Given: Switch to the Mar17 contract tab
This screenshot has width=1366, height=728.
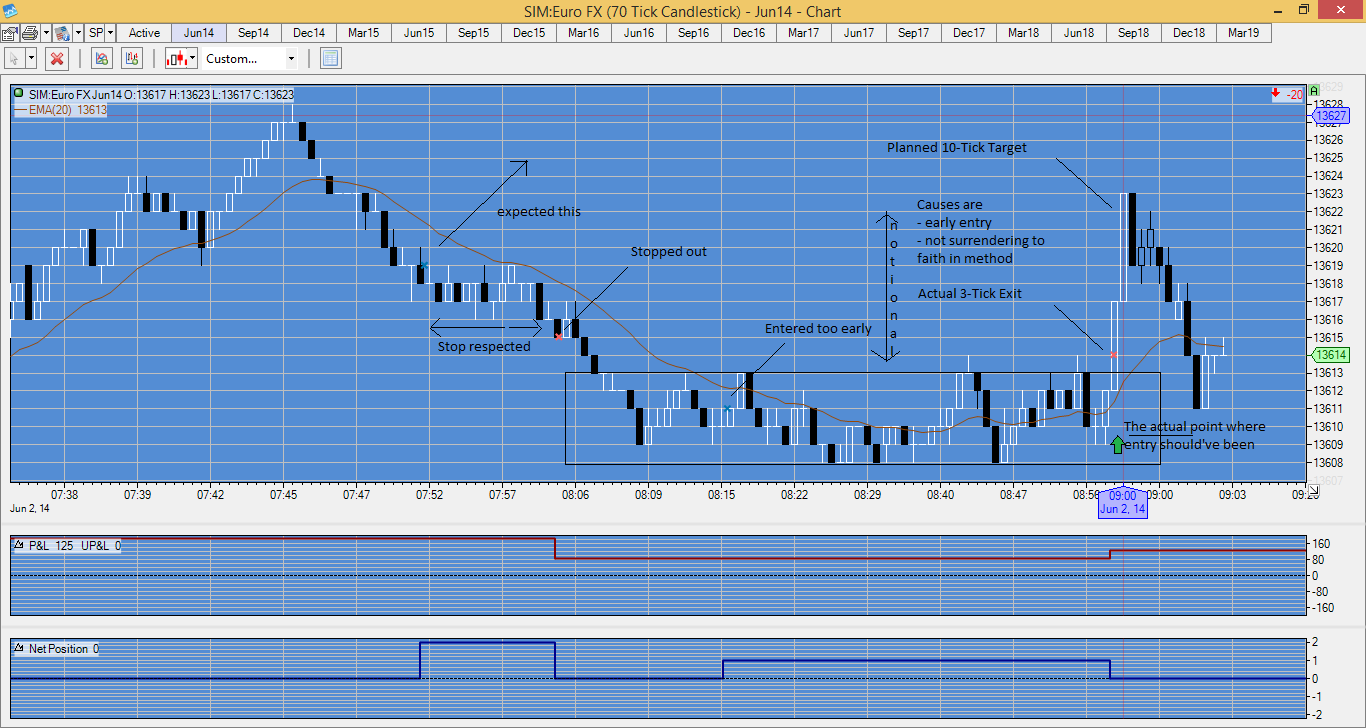Looking at the screenshot, I should (804, 33).
